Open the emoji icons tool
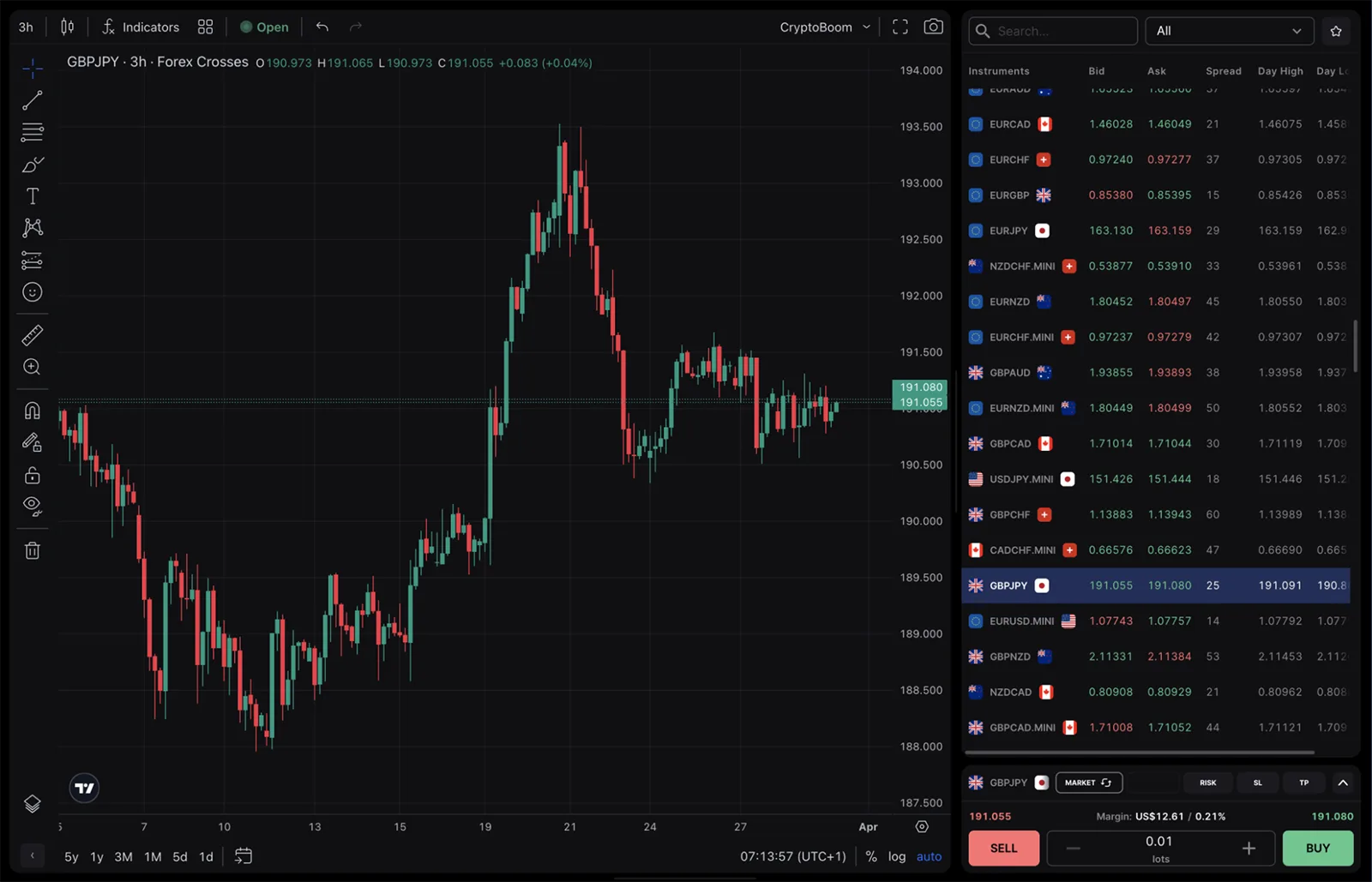The width and height of the screenshot is (1372, 882). coord(33,292)
